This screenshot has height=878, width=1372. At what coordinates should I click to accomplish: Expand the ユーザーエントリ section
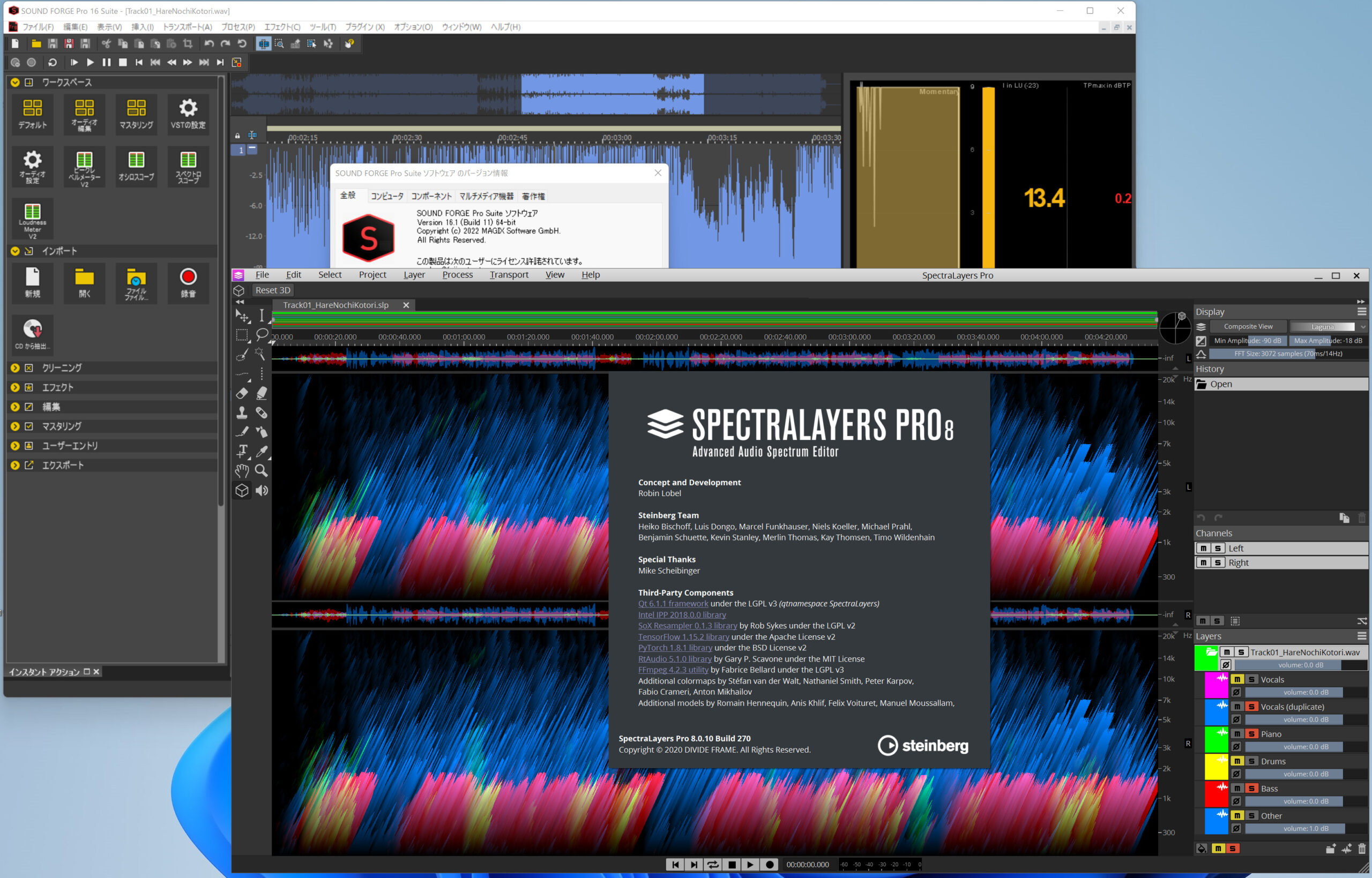15,445
